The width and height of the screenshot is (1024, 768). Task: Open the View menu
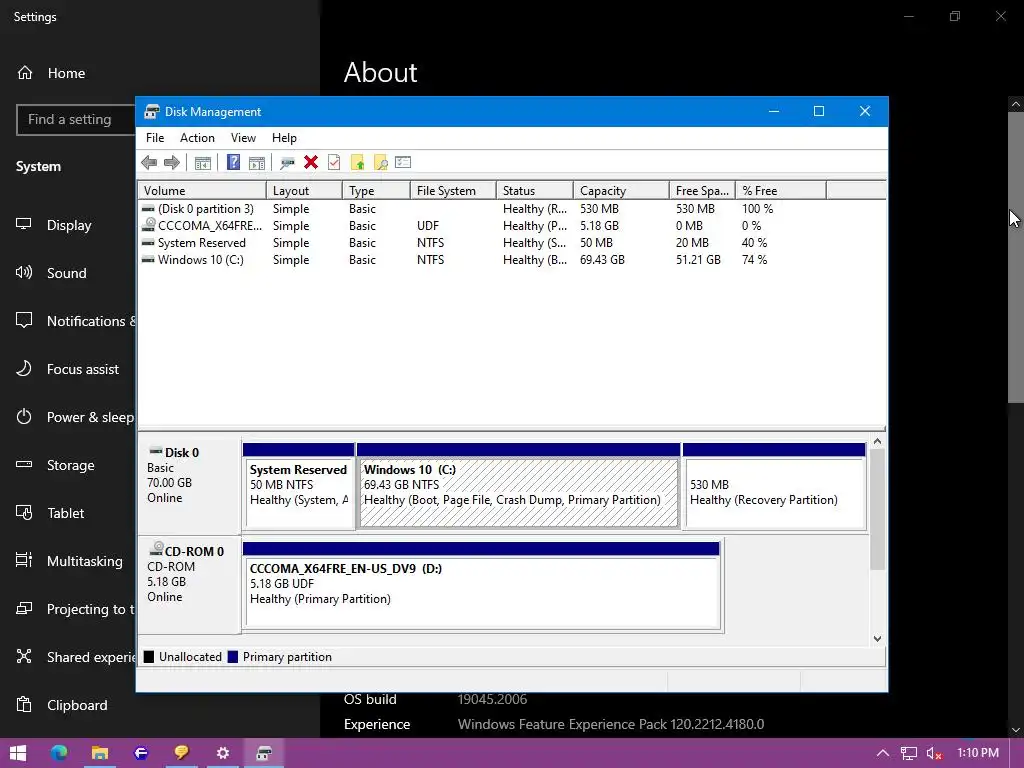click(x=243, y=138)
